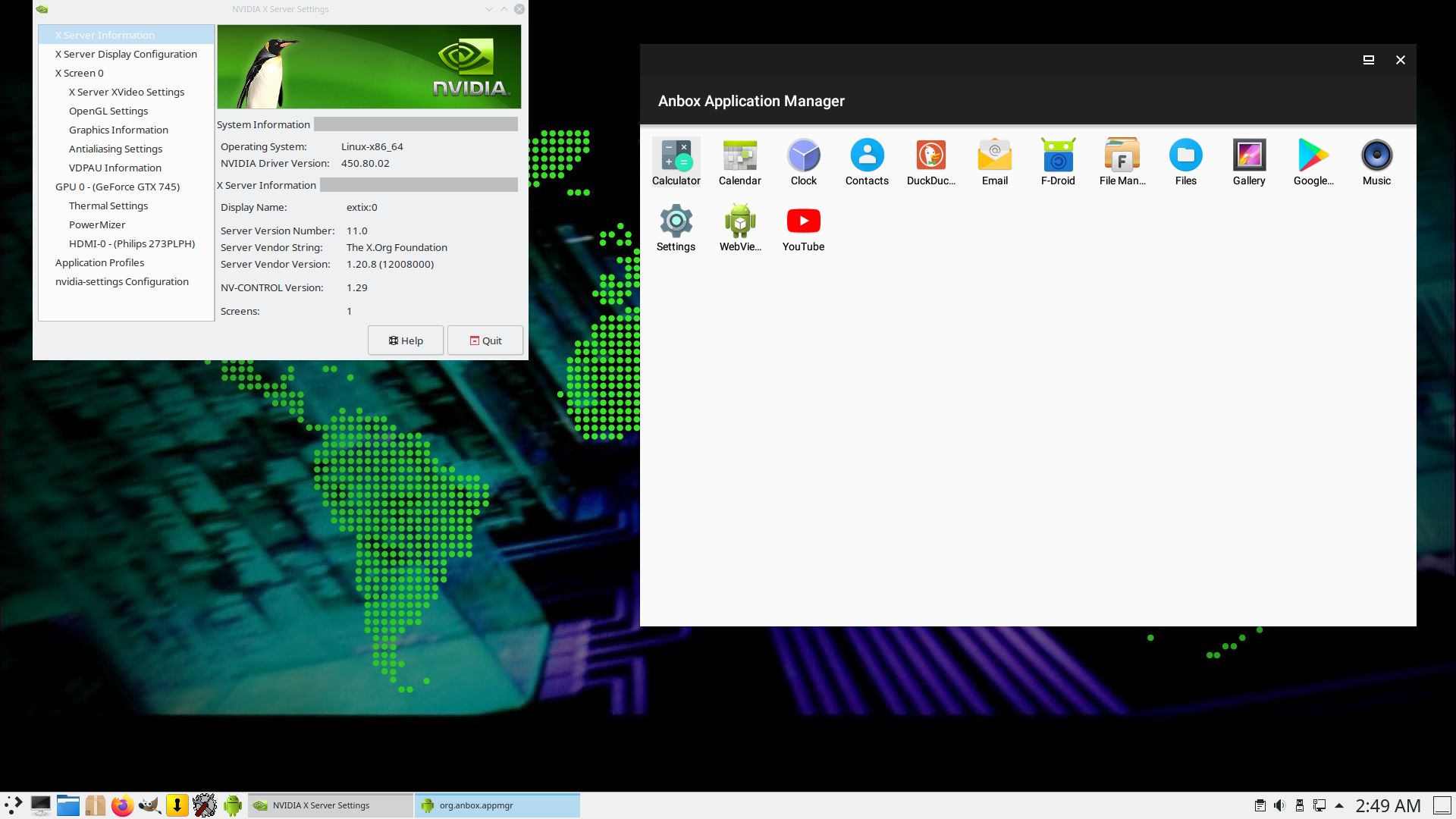Launch the Music app
Image resolution: width=1456 pixels, height=819 pixels.
[x=1376, y=162]
